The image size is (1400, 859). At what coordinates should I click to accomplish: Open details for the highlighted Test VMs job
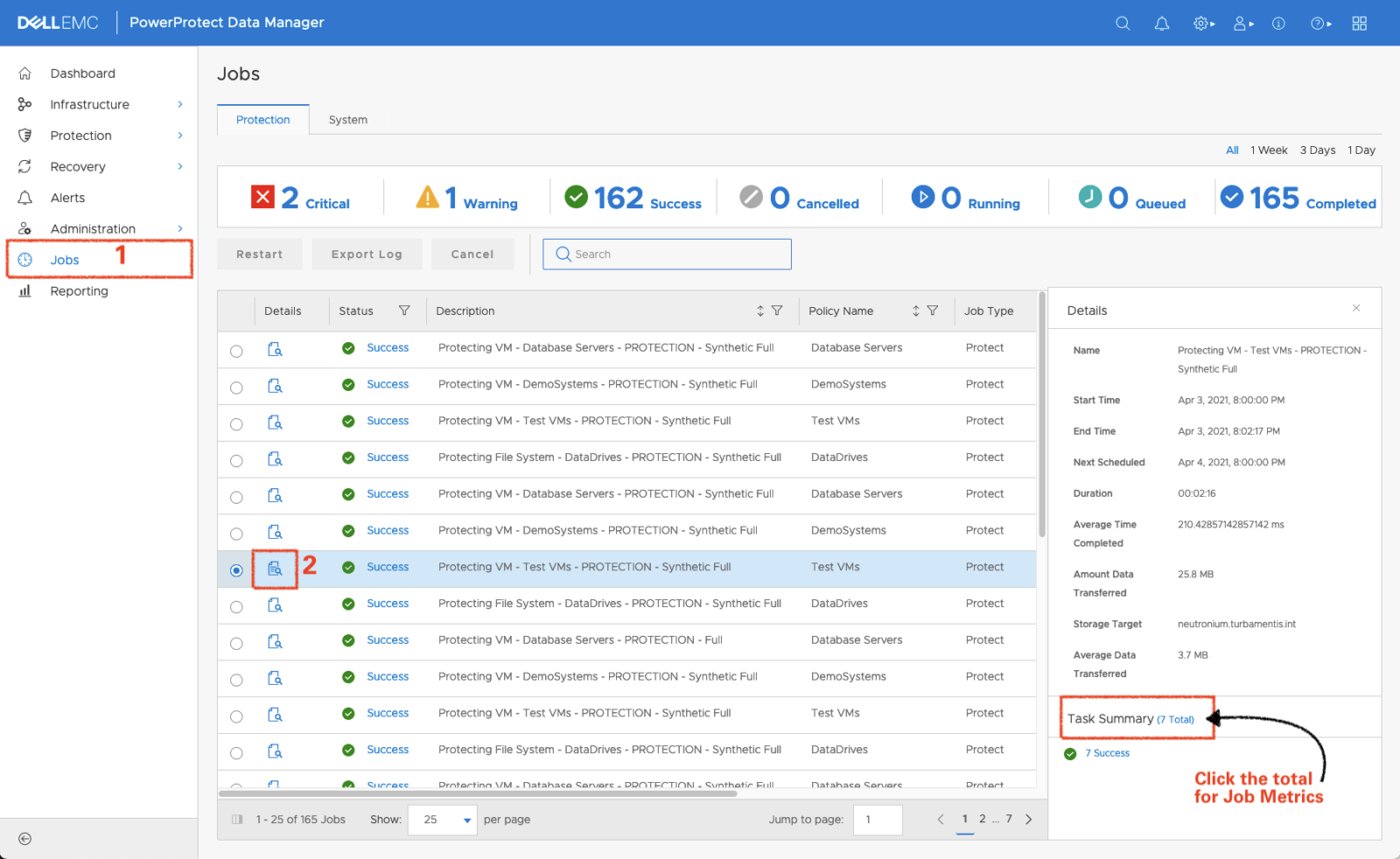coord(275,569)
